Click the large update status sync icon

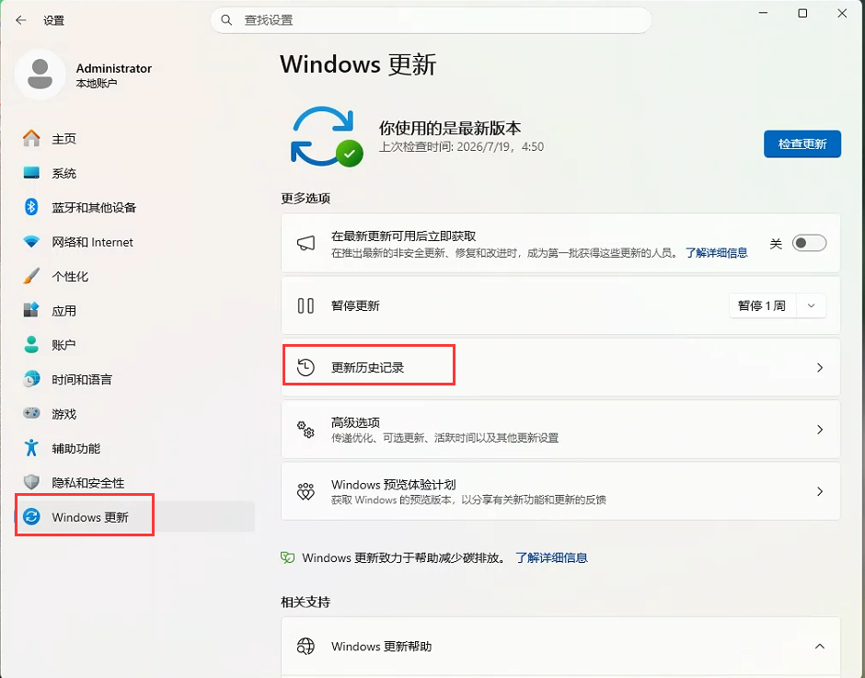click(x=325, y=137)
